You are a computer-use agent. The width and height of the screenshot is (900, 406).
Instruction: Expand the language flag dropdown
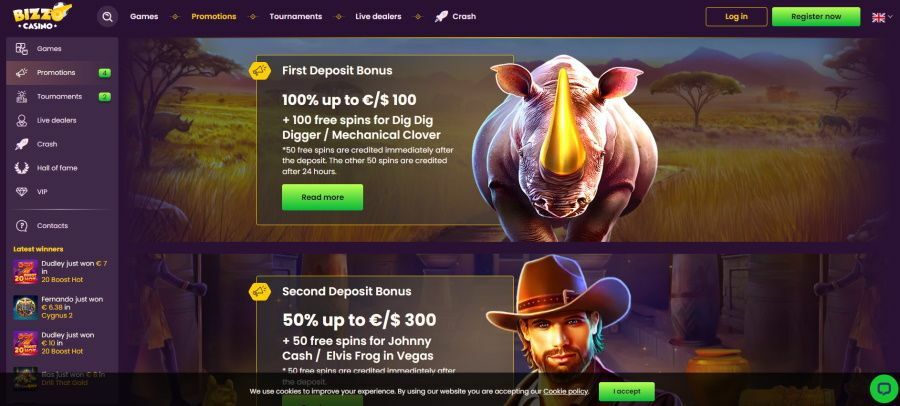882,17
